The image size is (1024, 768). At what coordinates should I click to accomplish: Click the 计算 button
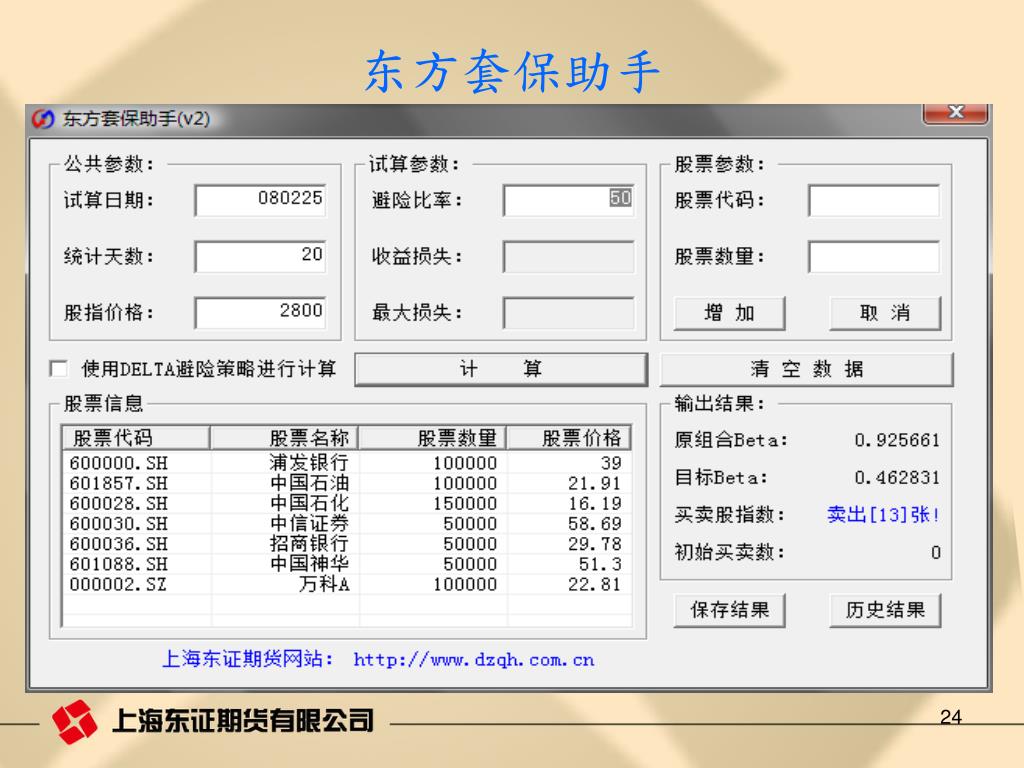point(501,370)
